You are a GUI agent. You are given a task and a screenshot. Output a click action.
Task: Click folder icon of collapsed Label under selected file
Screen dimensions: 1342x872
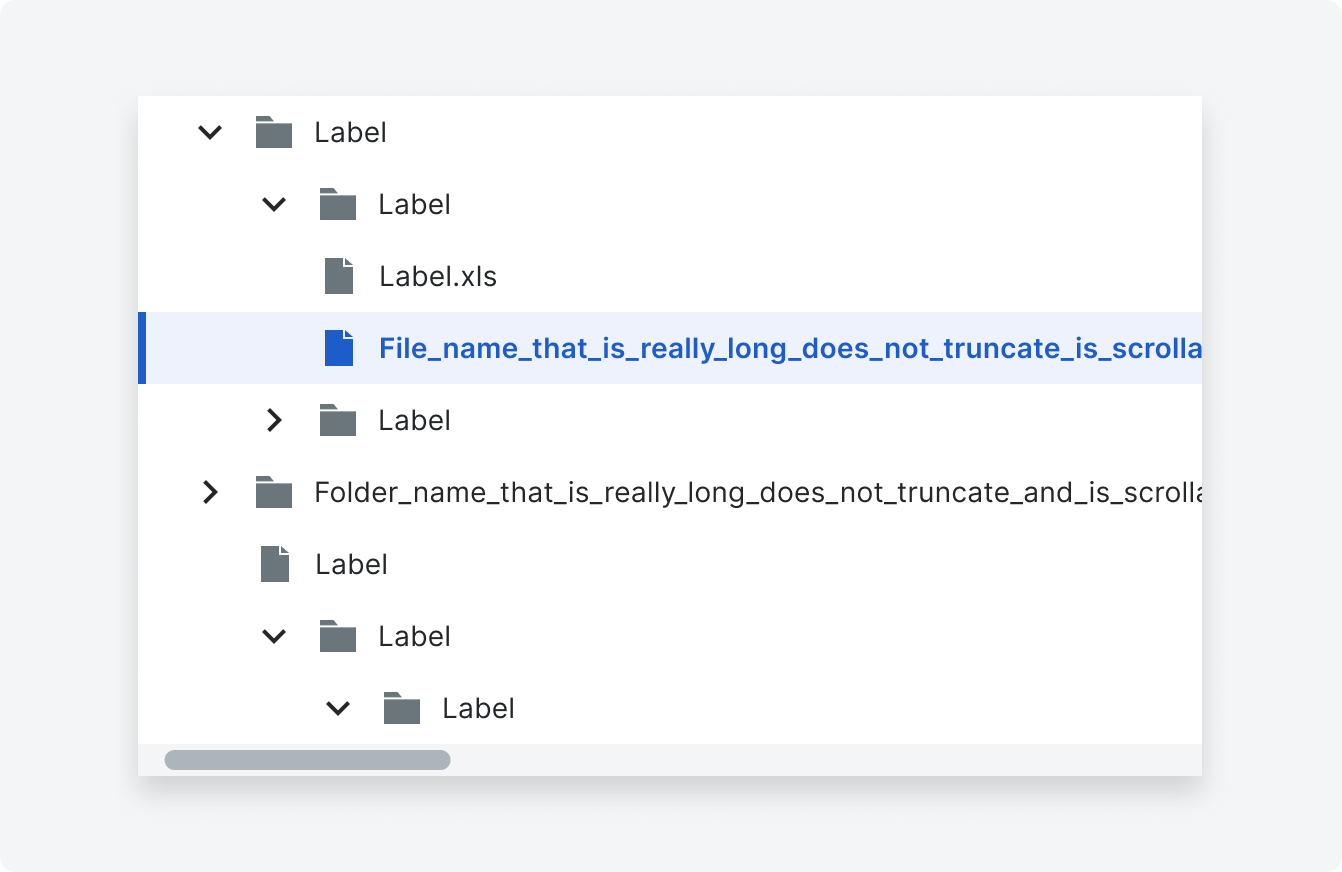click(338, 420)
